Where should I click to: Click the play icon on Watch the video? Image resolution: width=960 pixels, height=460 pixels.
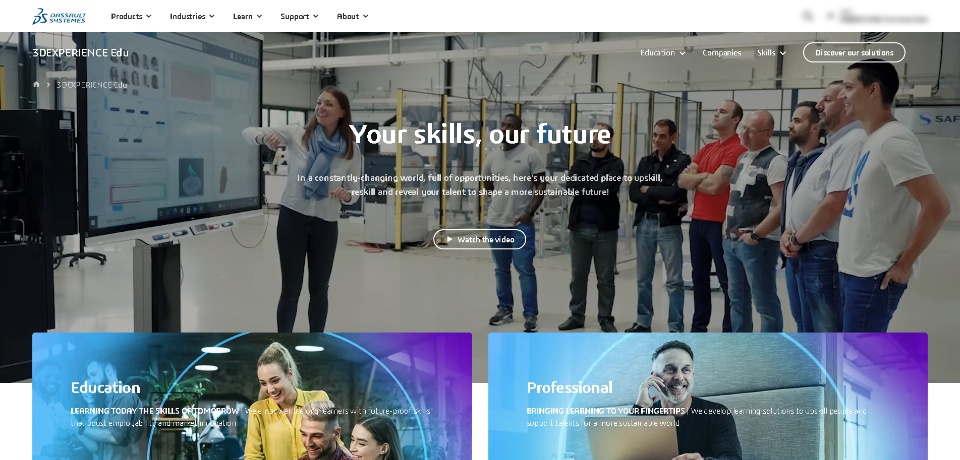(449, 239)
